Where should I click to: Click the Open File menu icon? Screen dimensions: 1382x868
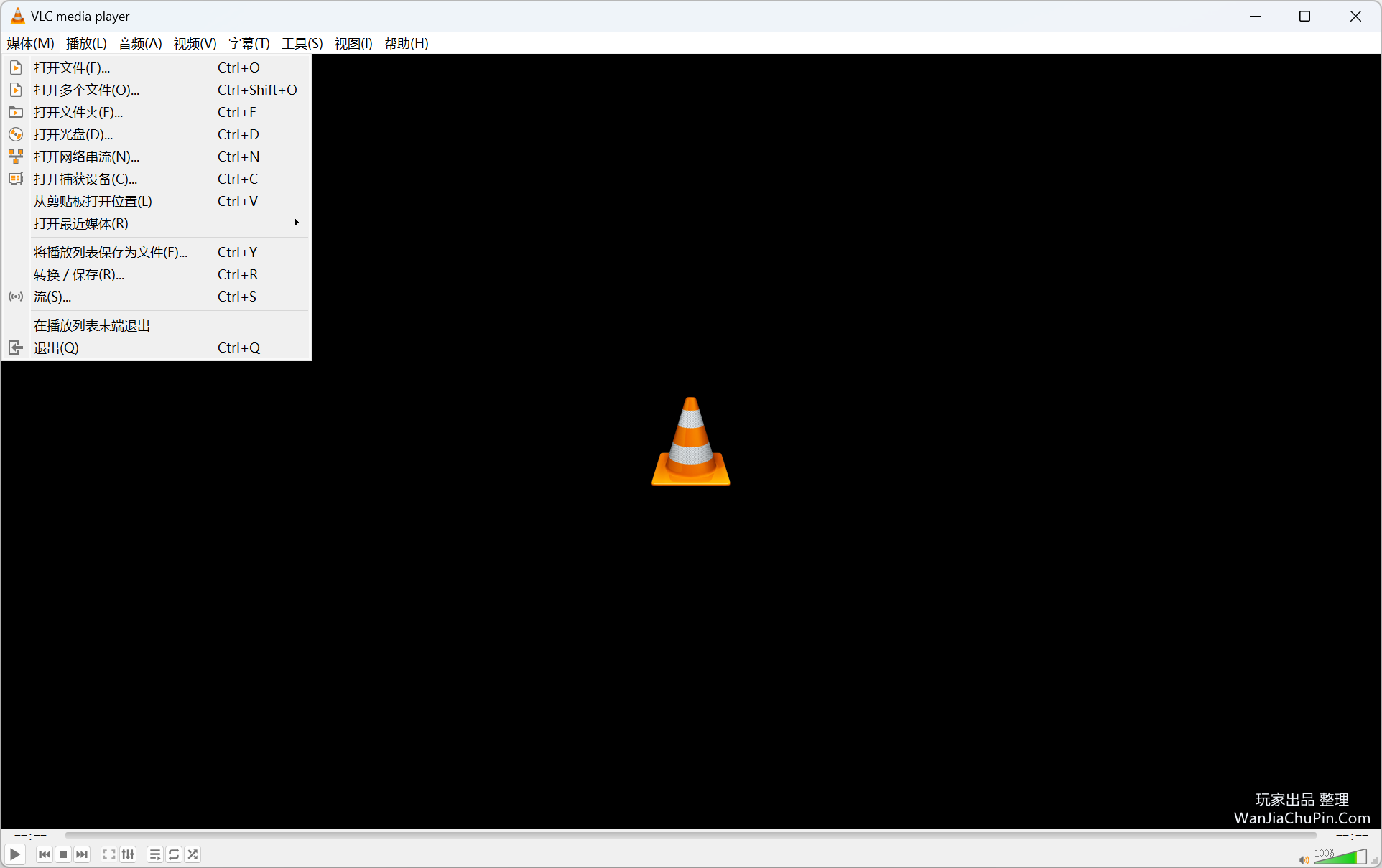(16, 67)
